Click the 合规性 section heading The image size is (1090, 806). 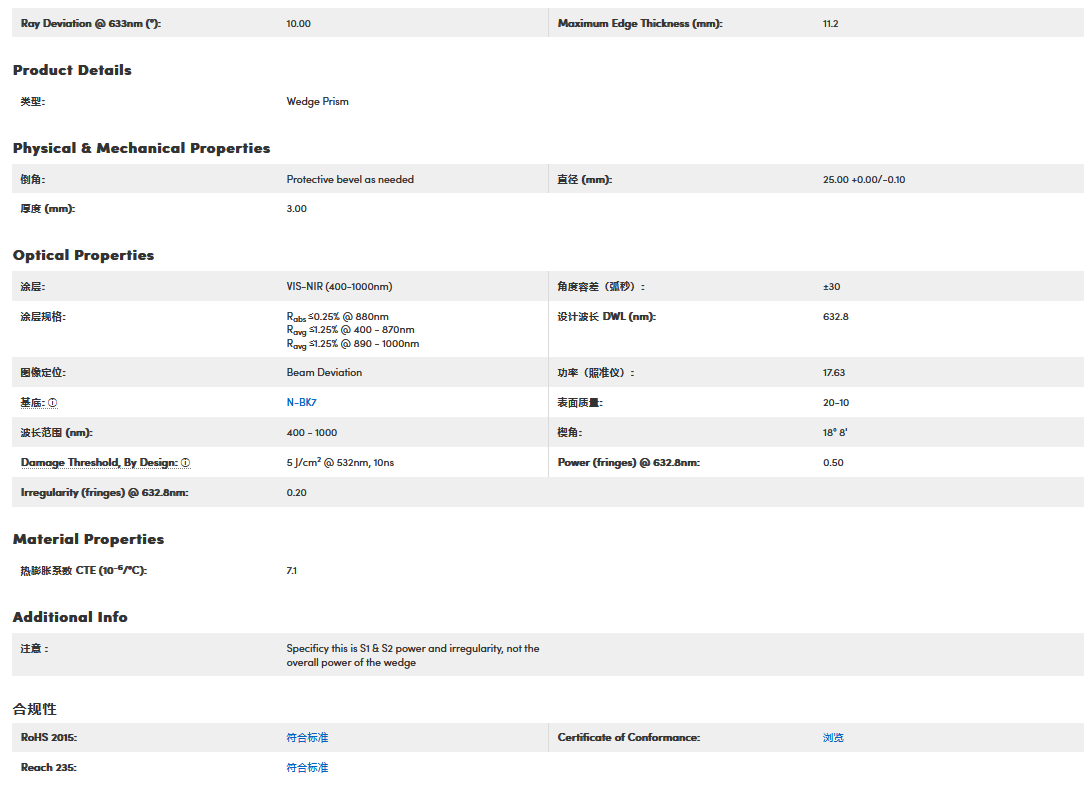tap(35, 709)
